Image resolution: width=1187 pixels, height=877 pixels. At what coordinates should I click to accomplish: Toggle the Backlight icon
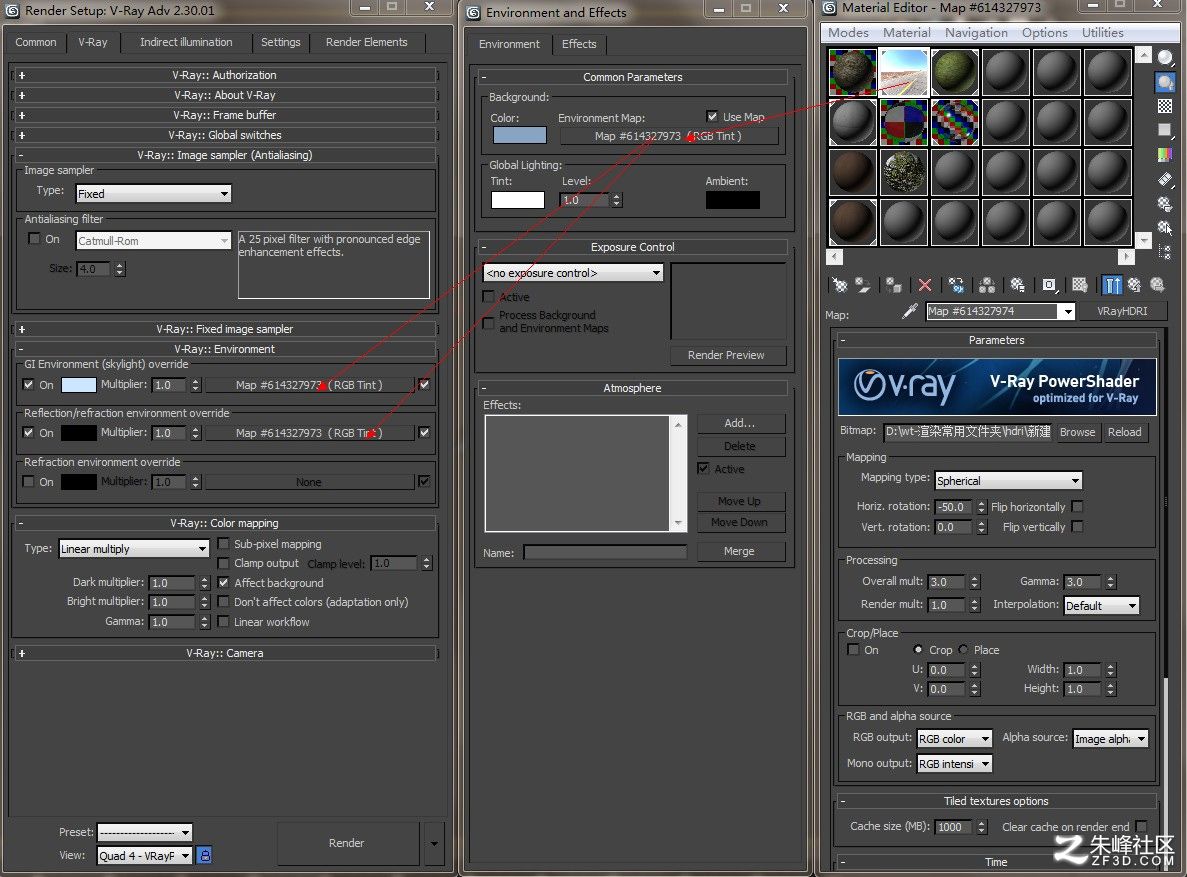tap(1165, 82)
